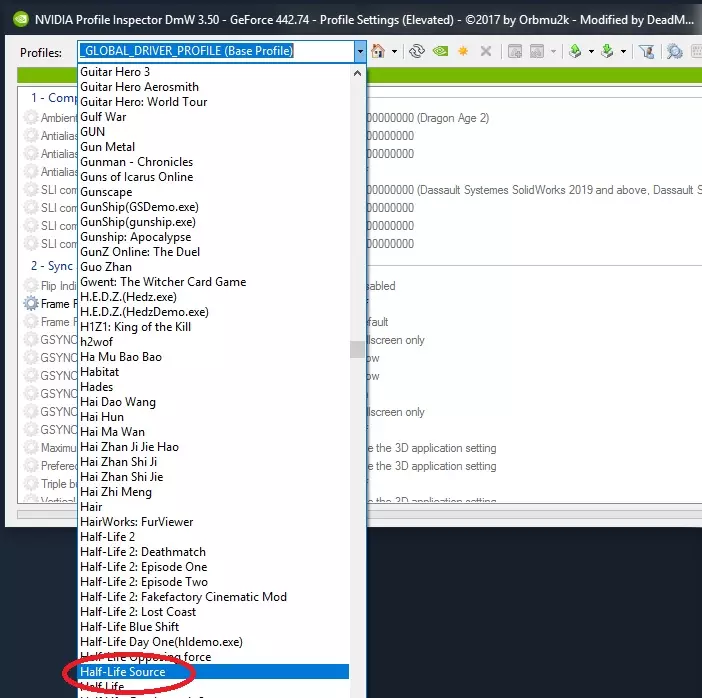
Task: Click the remove application from profile icon
Action: click(x=536, y=51)
